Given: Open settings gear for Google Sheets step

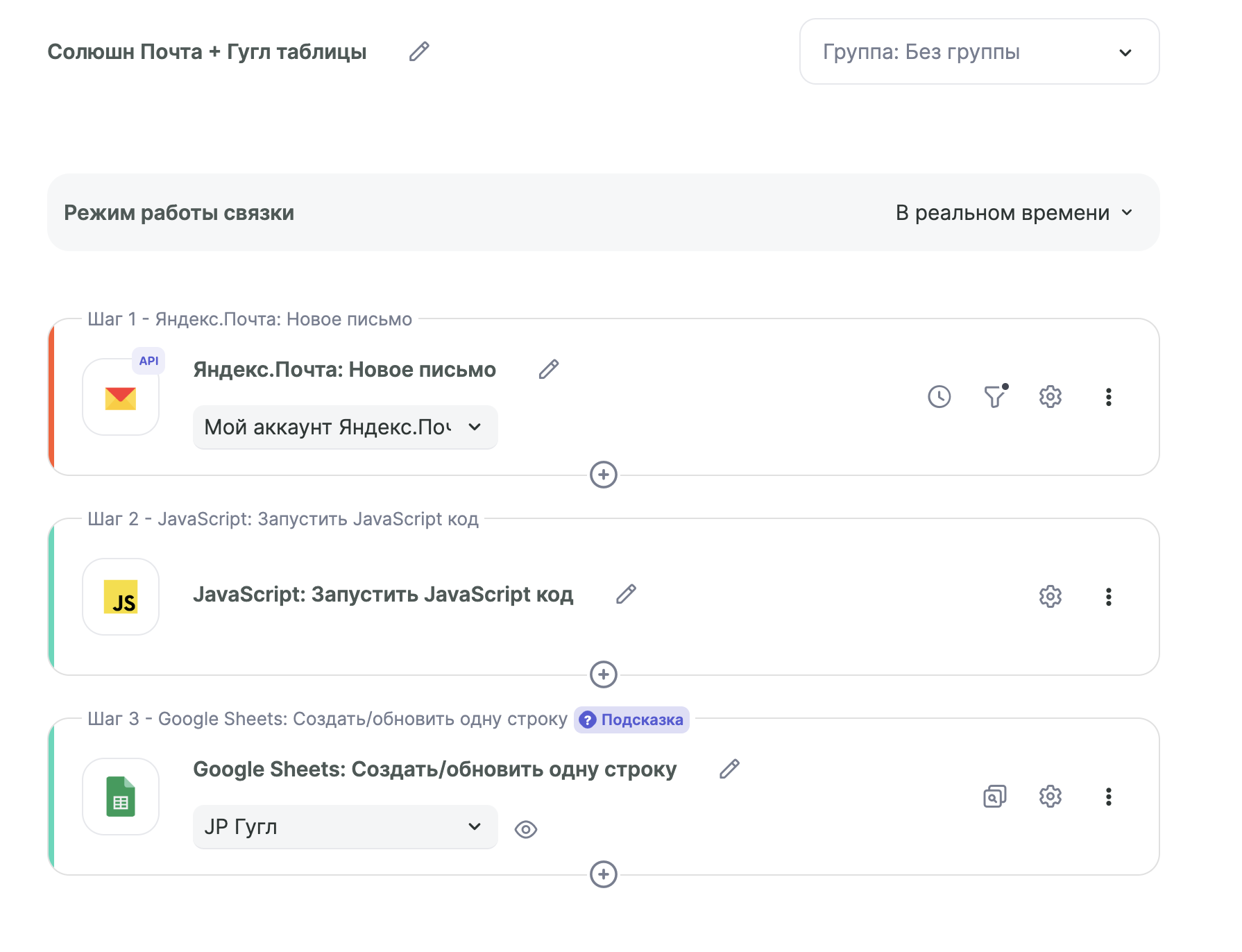Looking at the screenshot, I should click(x=1050, y=797).
